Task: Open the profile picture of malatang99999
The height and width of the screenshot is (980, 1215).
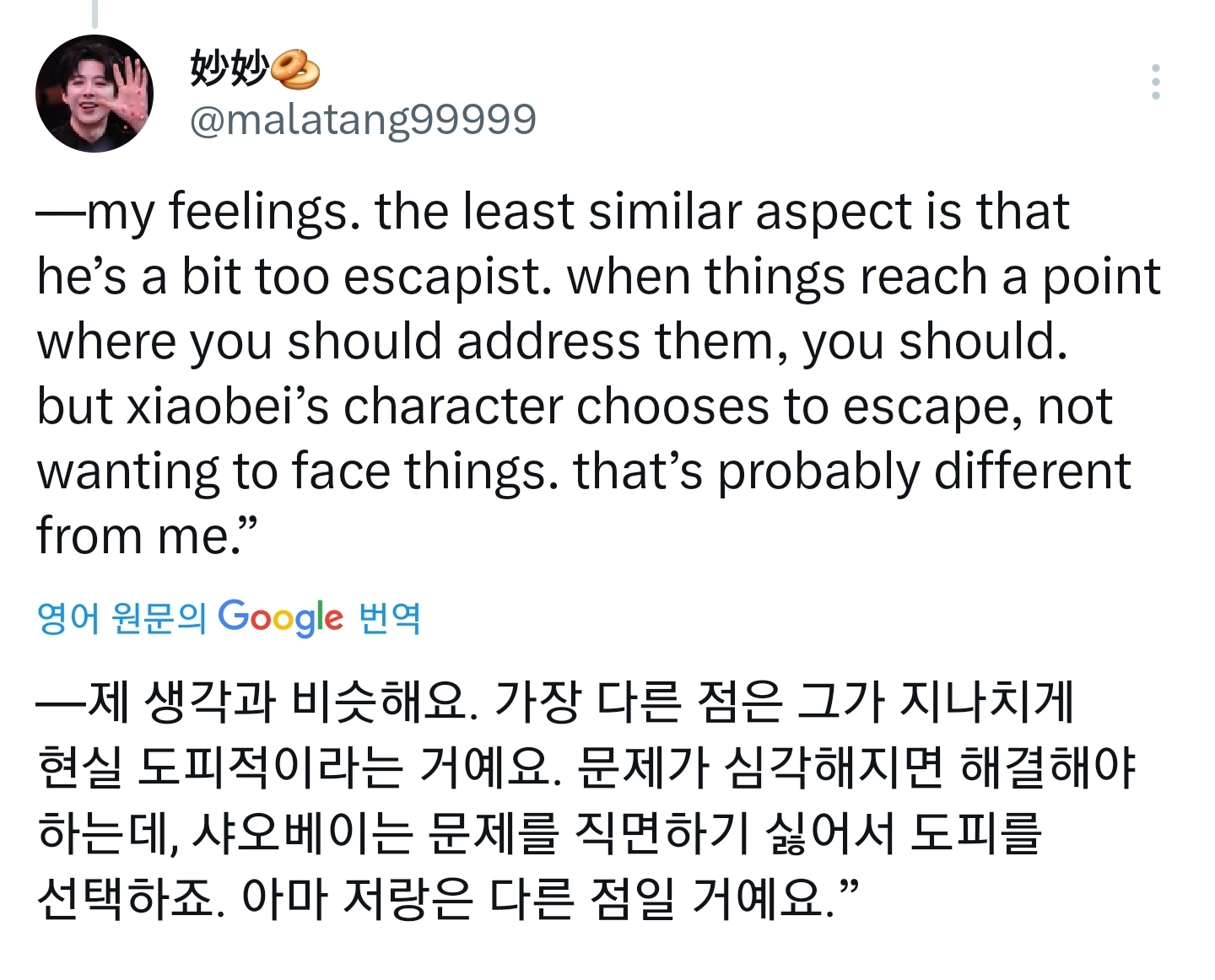Action: point(94,94)
